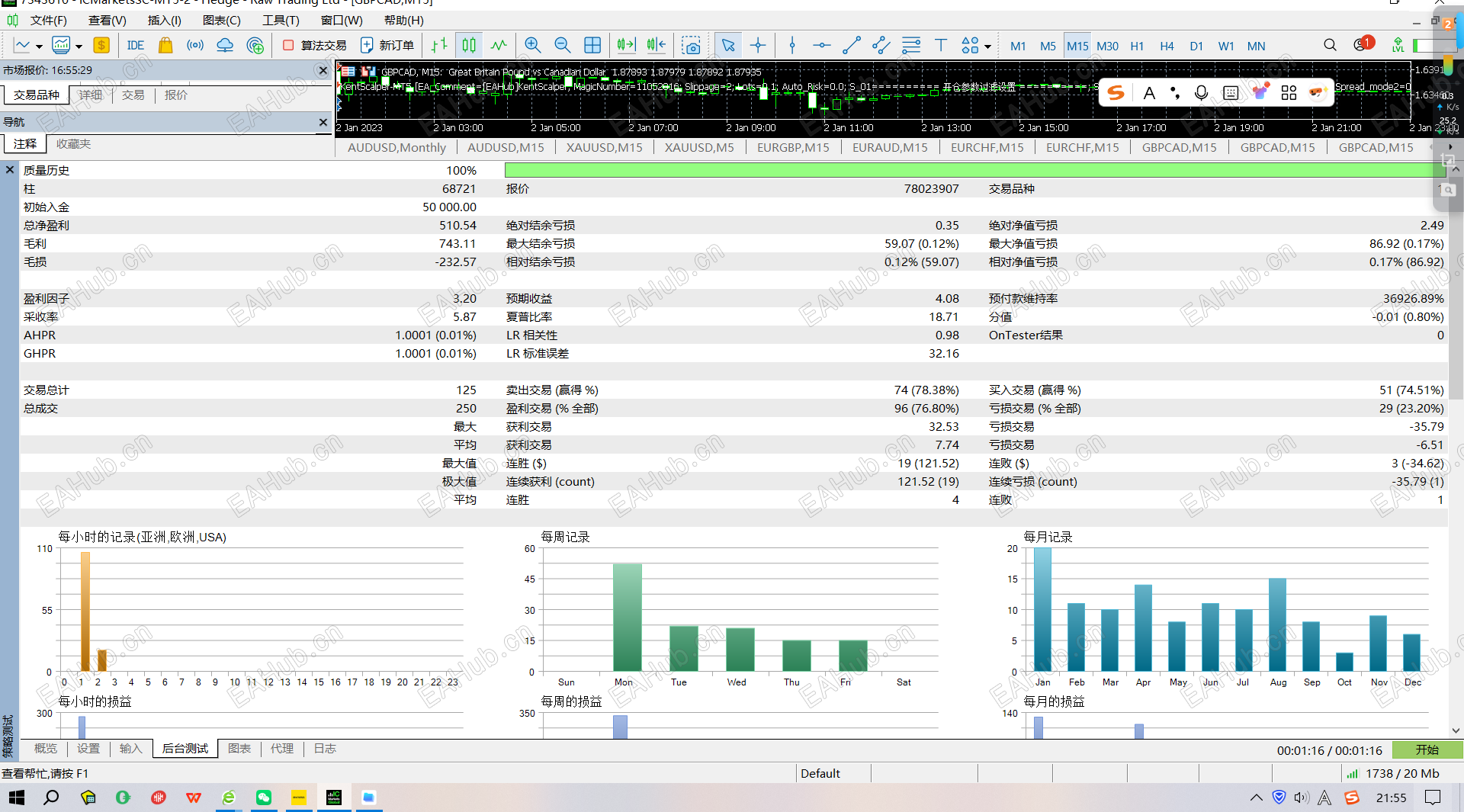Expand the indicators list dropdown arrow
Image resolution: width=1464 pixels, height=812 pixels.
coord(79,47)
